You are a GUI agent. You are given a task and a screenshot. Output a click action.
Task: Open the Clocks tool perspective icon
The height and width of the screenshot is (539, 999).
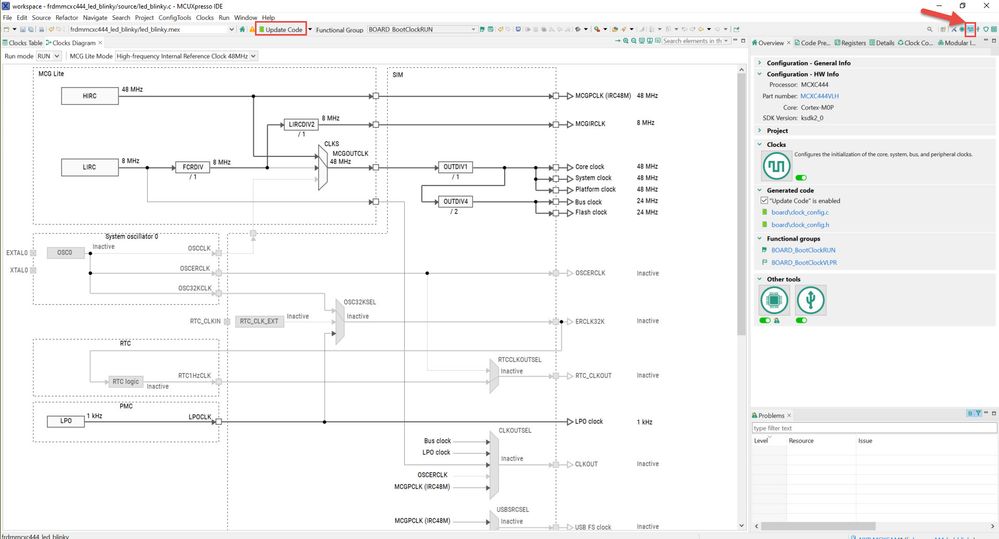(970, 29)
